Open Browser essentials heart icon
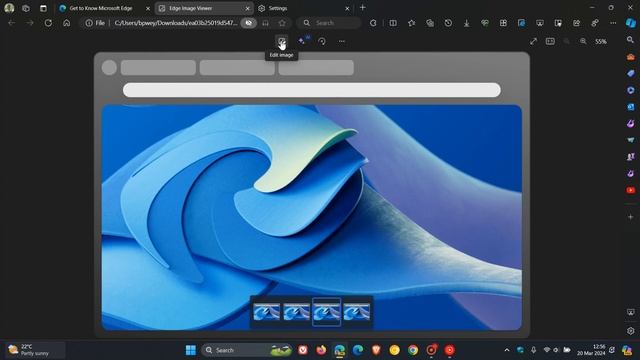Screen dimensions: 640x360 coord(485,23)
